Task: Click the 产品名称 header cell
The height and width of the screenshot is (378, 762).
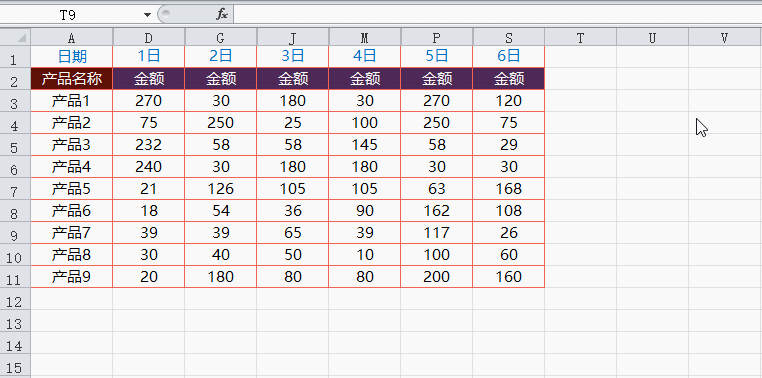Action: pos(72,79)
